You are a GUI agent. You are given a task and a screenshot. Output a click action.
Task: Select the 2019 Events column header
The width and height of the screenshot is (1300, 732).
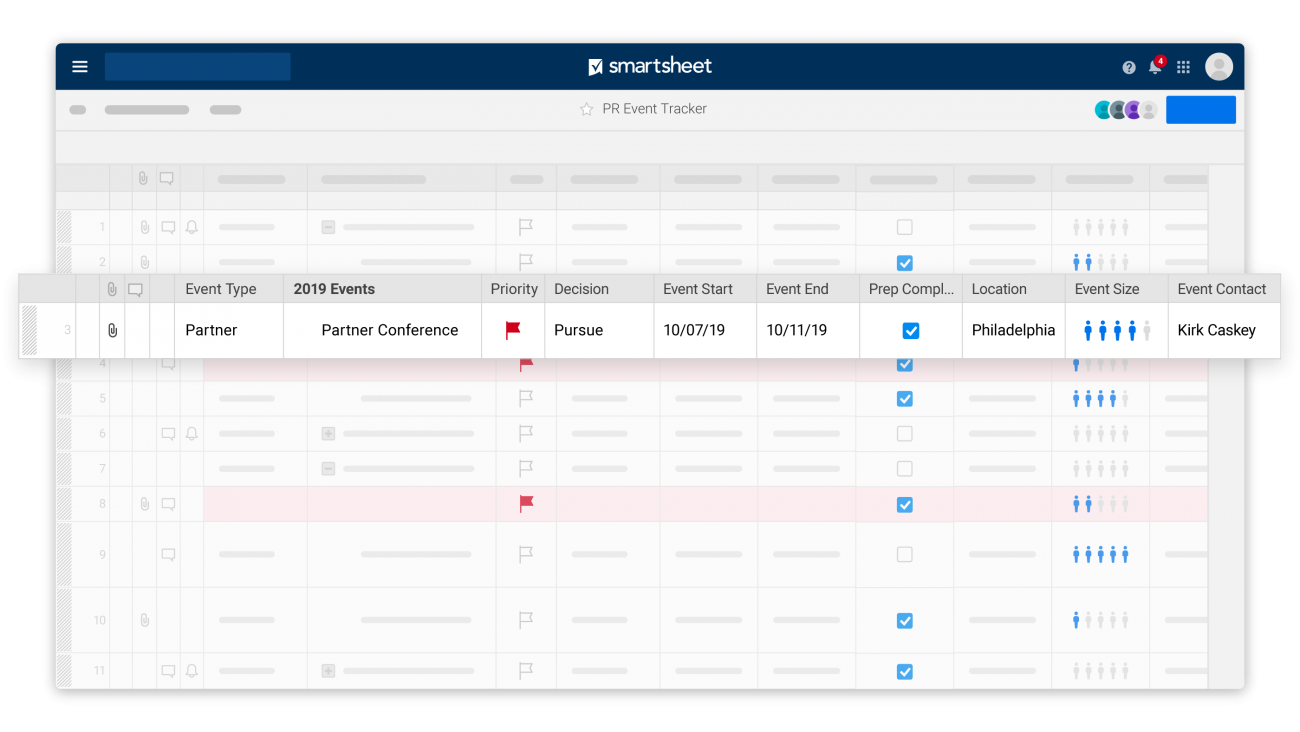[334, 288]
